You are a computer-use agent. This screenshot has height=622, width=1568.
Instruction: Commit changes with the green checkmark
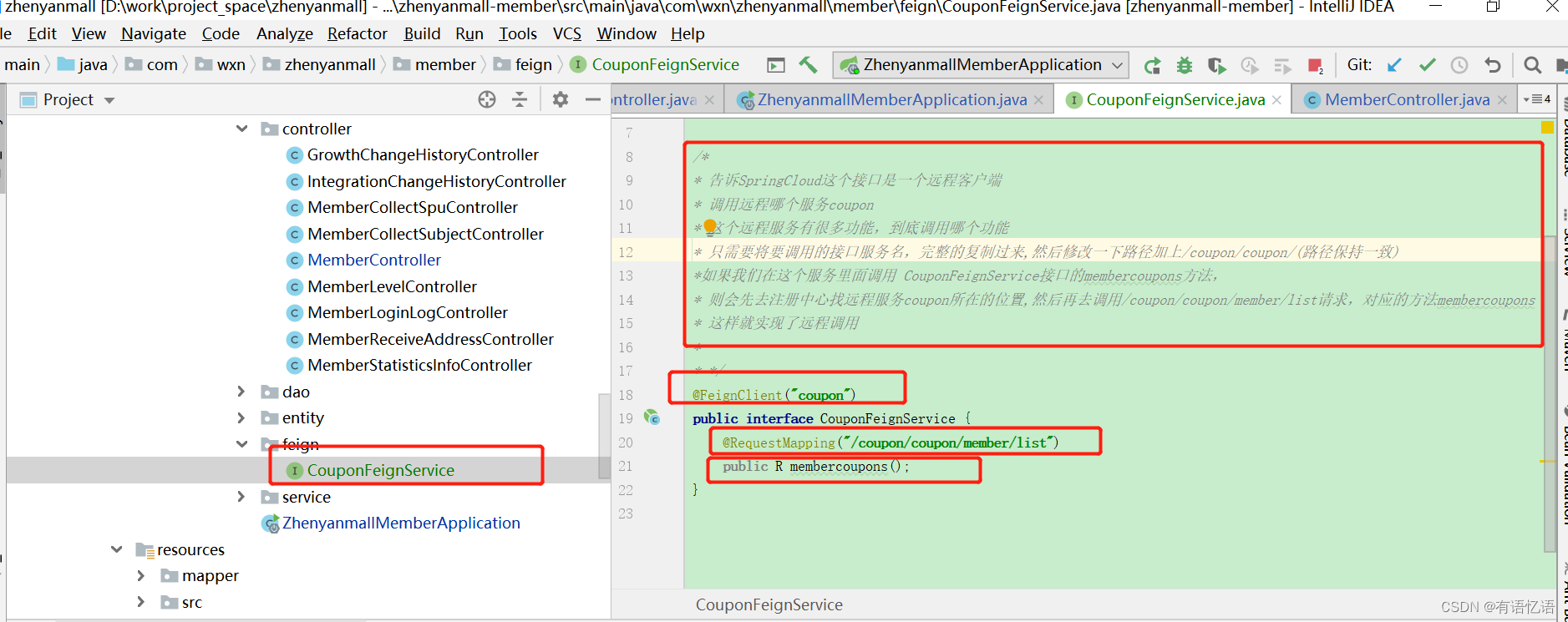tap(1427, 65)
